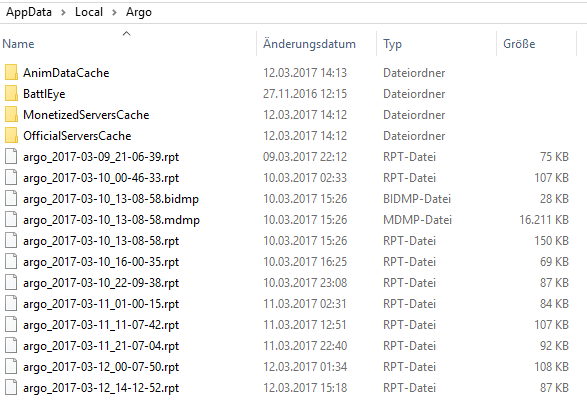587x407 pixels.
Task: Expand breadcrumb chevron after Local
Action: click(114, 13)
